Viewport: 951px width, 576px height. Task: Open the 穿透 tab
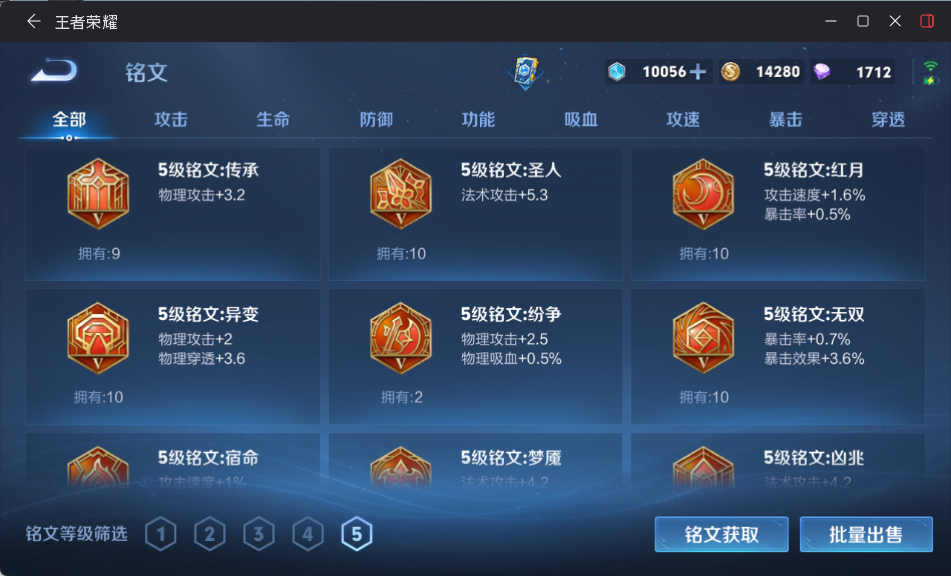tap(888, 119)
